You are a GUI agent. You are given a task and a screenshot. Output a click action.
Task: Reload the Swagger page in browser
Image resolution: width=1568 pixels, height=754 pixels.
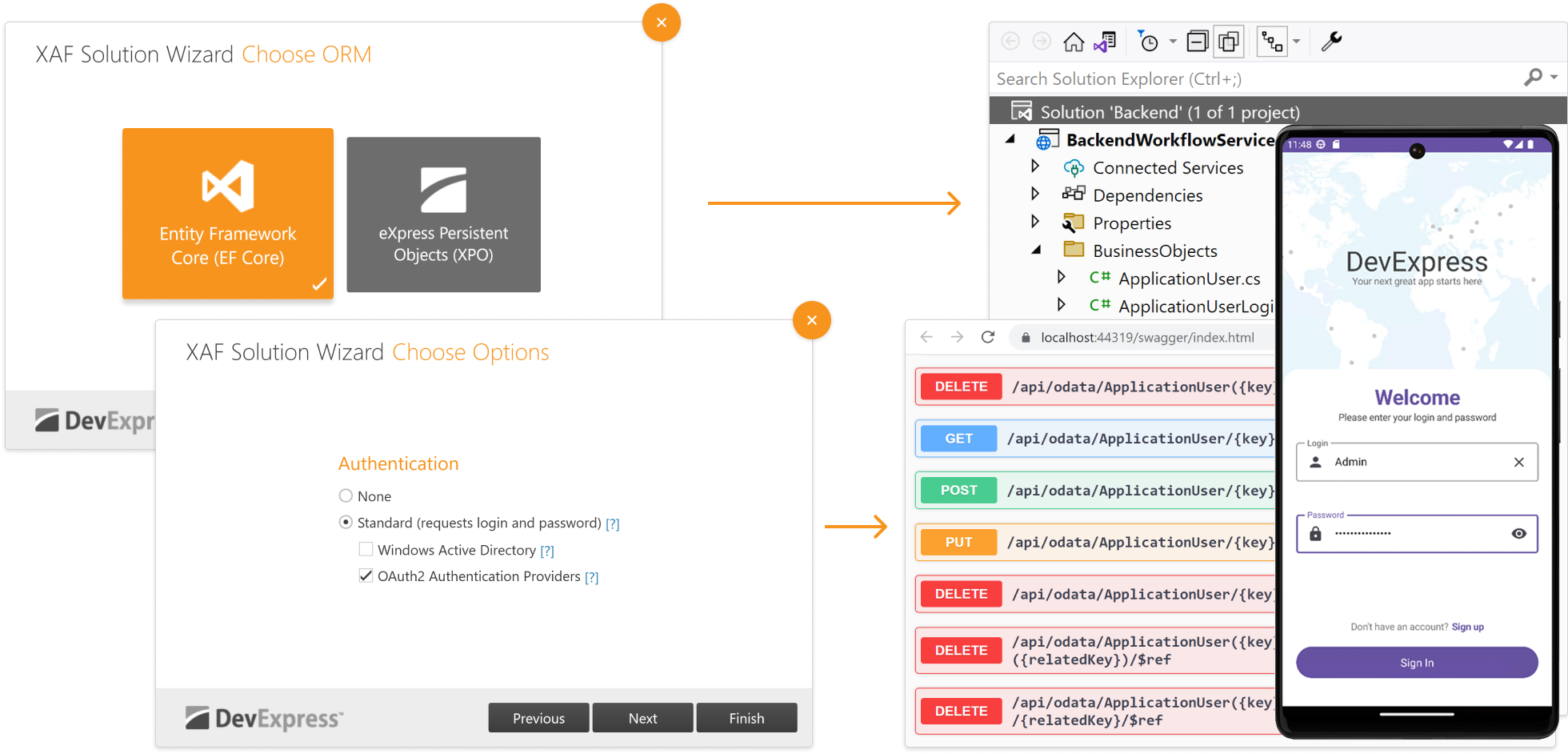(988, 337)
